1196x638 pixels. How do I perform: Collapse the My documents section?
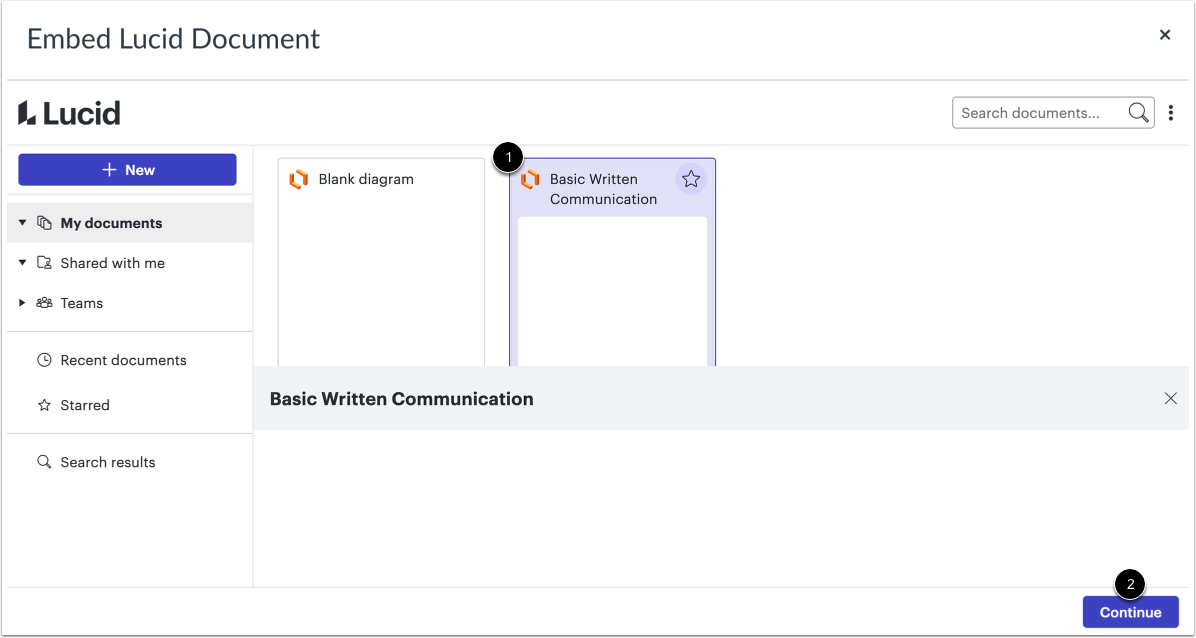[x=22, y=222]
